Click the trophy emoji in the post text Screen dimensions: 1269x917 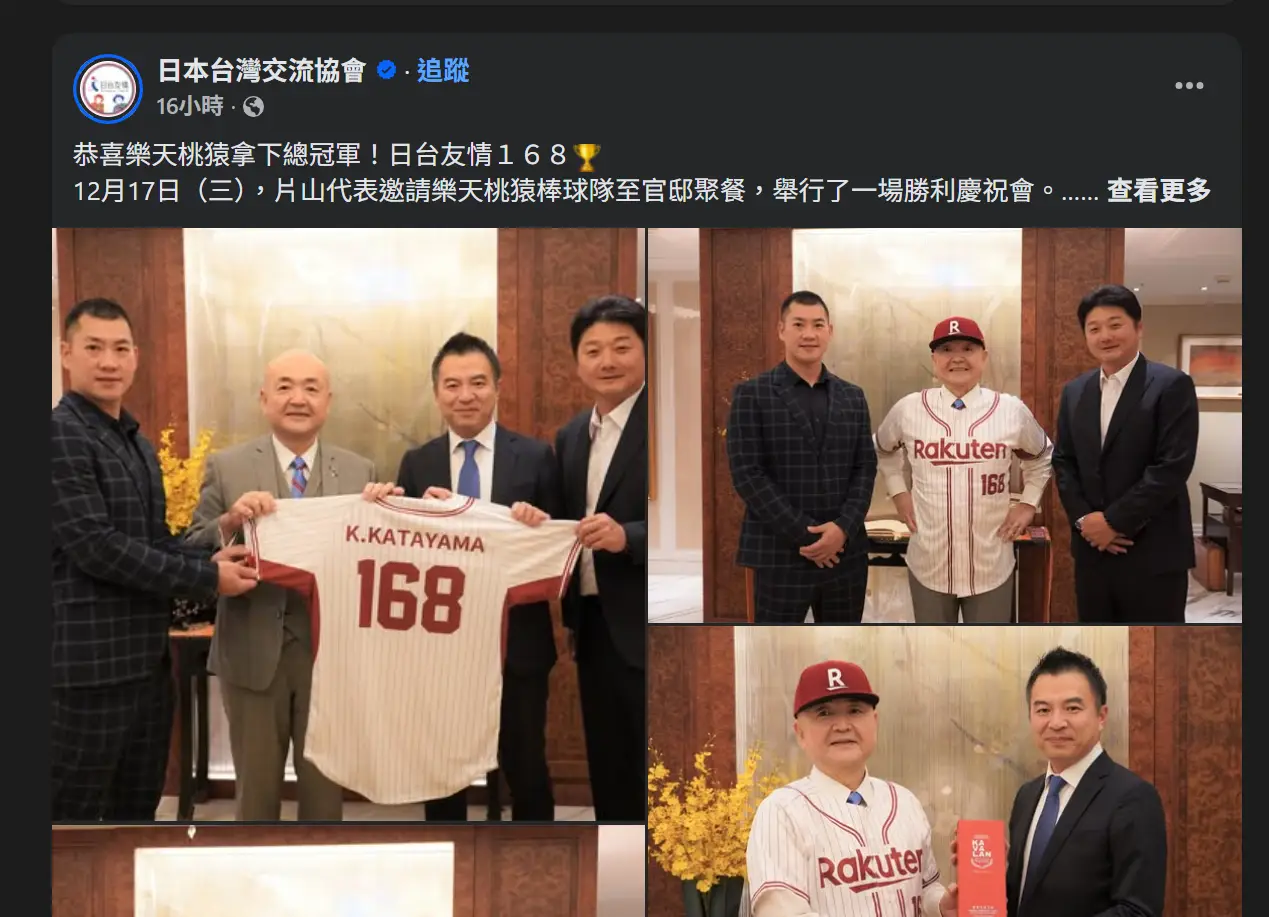(x=587, y=156)
